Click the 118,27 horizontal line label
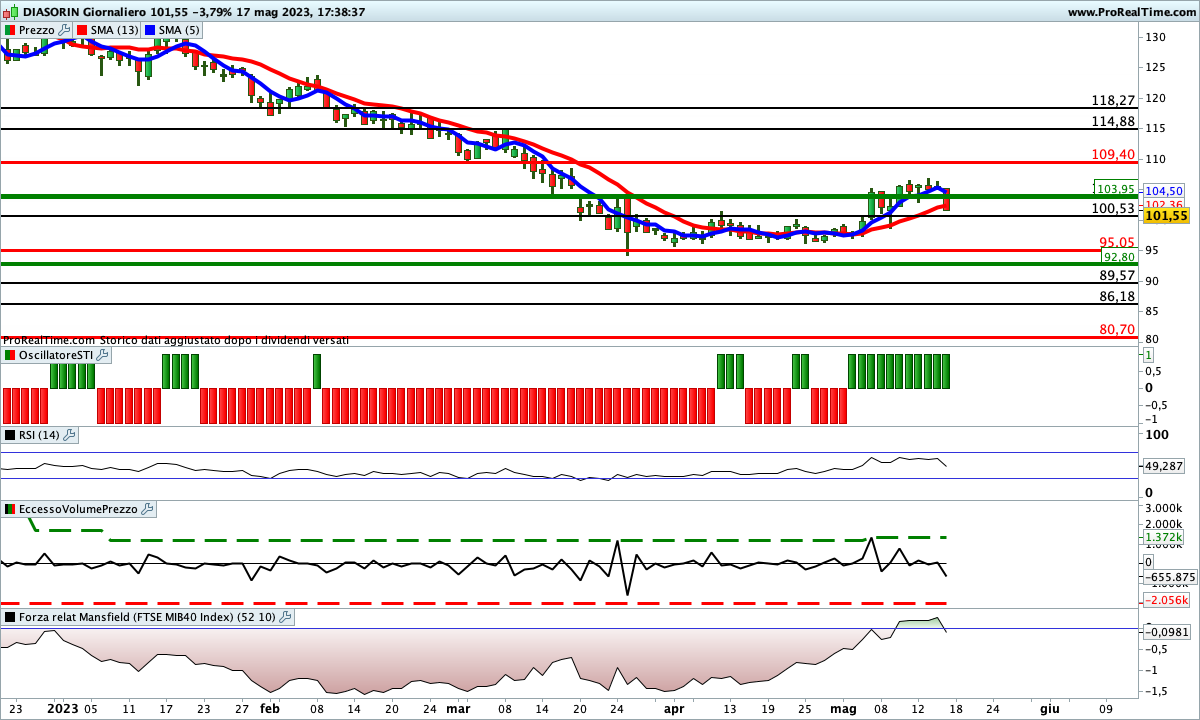1200x720 pixels. [x=1114, y=101]
